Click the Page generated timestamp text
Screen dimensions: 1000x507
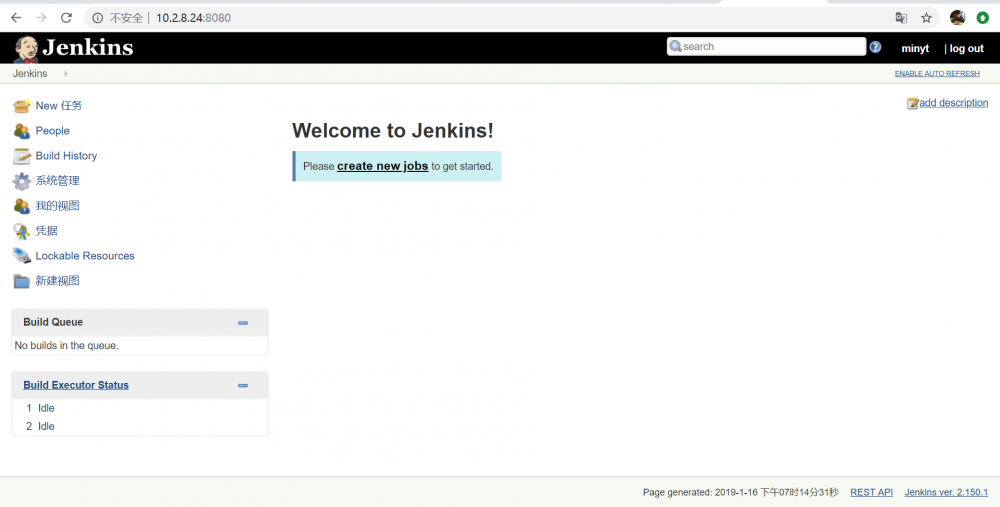tap(740, 492)
